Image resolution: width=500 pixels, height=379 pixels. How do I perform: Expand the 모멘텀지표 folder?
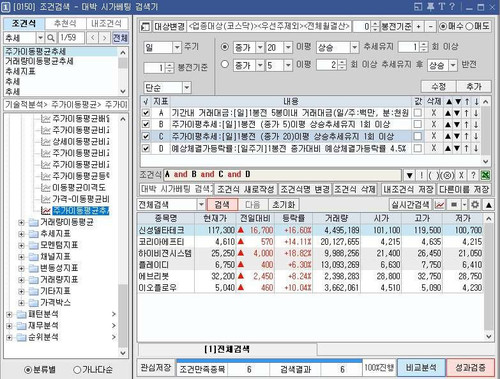click(21, 245)
